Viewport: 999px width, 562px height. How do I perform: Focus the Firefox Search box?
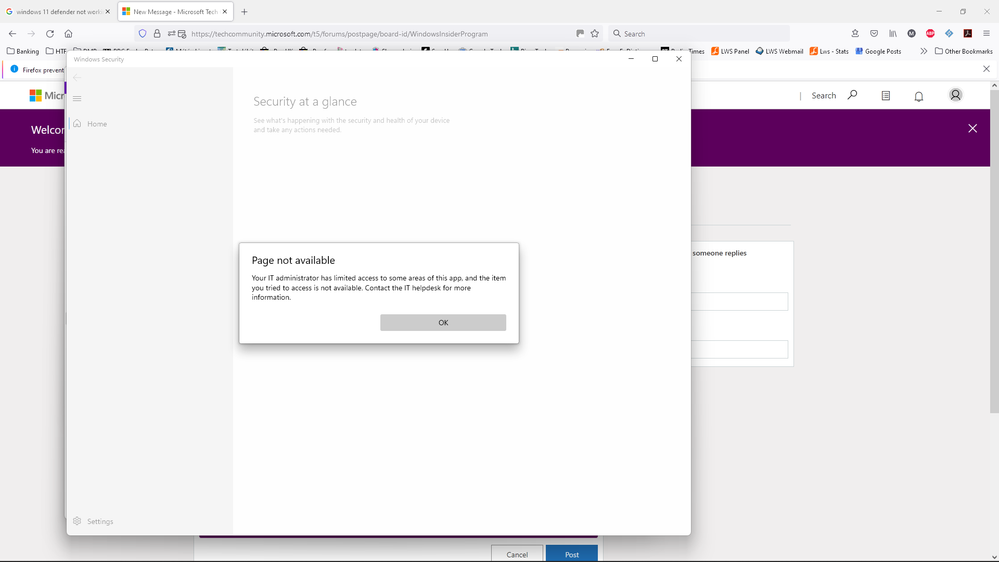(700, 34)
